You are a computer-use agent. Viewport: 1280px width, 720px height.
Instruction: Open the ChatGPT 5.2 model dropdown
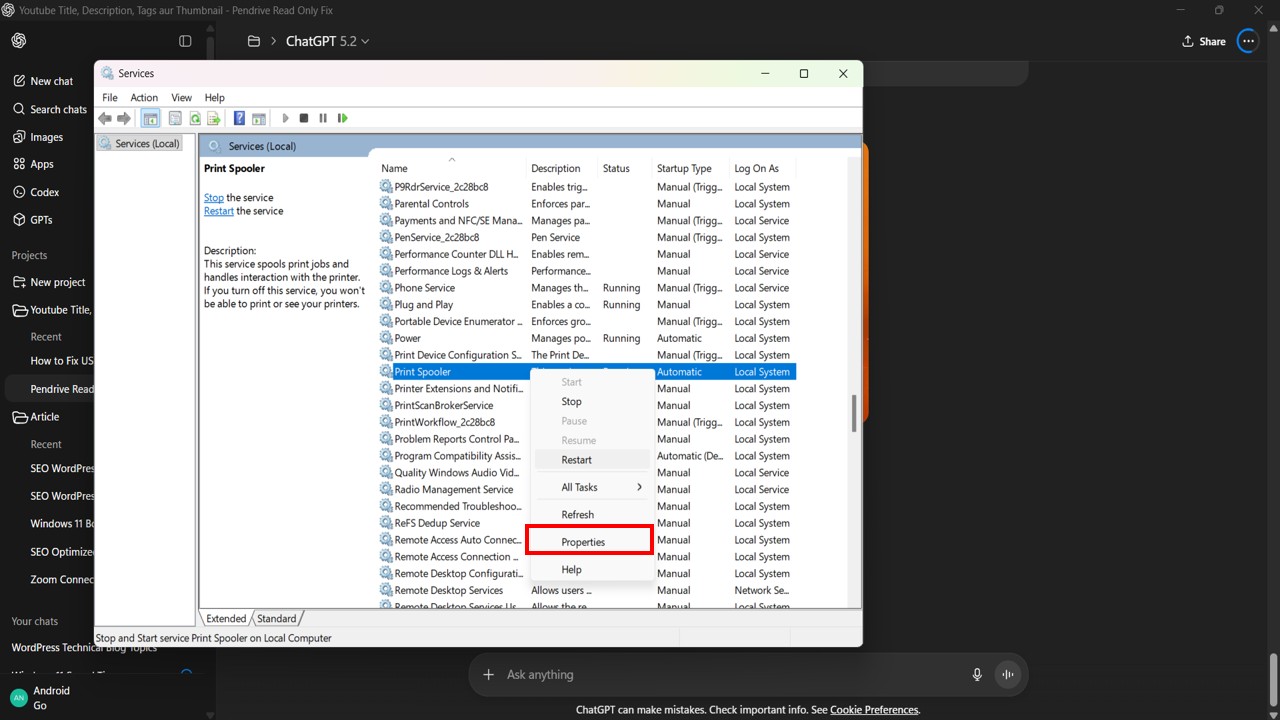coord(327,41)
